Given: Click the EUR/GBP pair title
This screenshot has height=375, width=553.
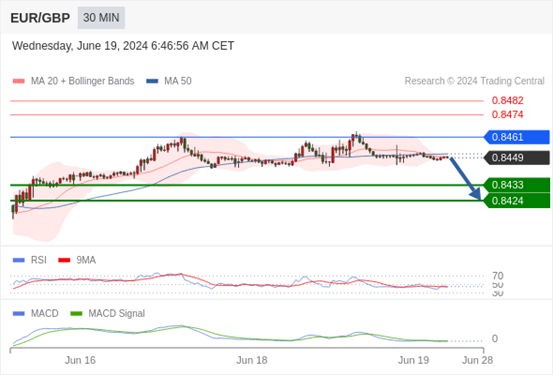Looking at the screenshot, I should coord(40,18).
